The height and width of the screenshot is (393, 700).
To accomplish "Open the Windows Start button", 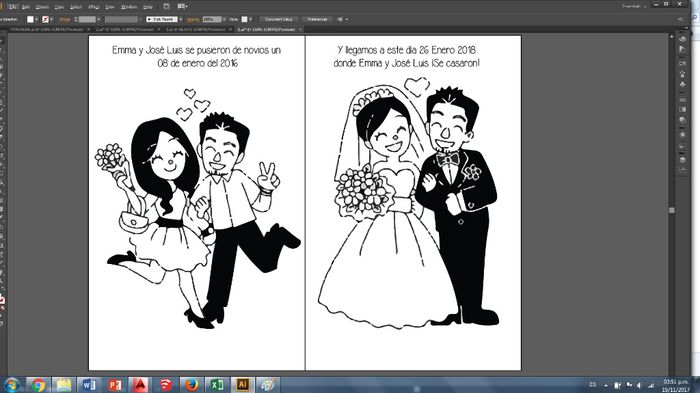I will (x=12, y=385).
